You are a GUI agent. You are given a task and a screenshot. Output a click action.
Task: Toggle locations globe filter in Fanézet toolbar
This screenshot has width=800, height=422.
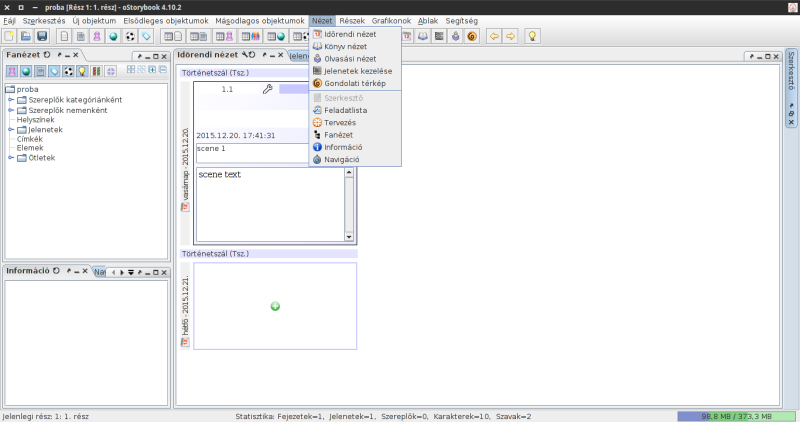[26, 71]
